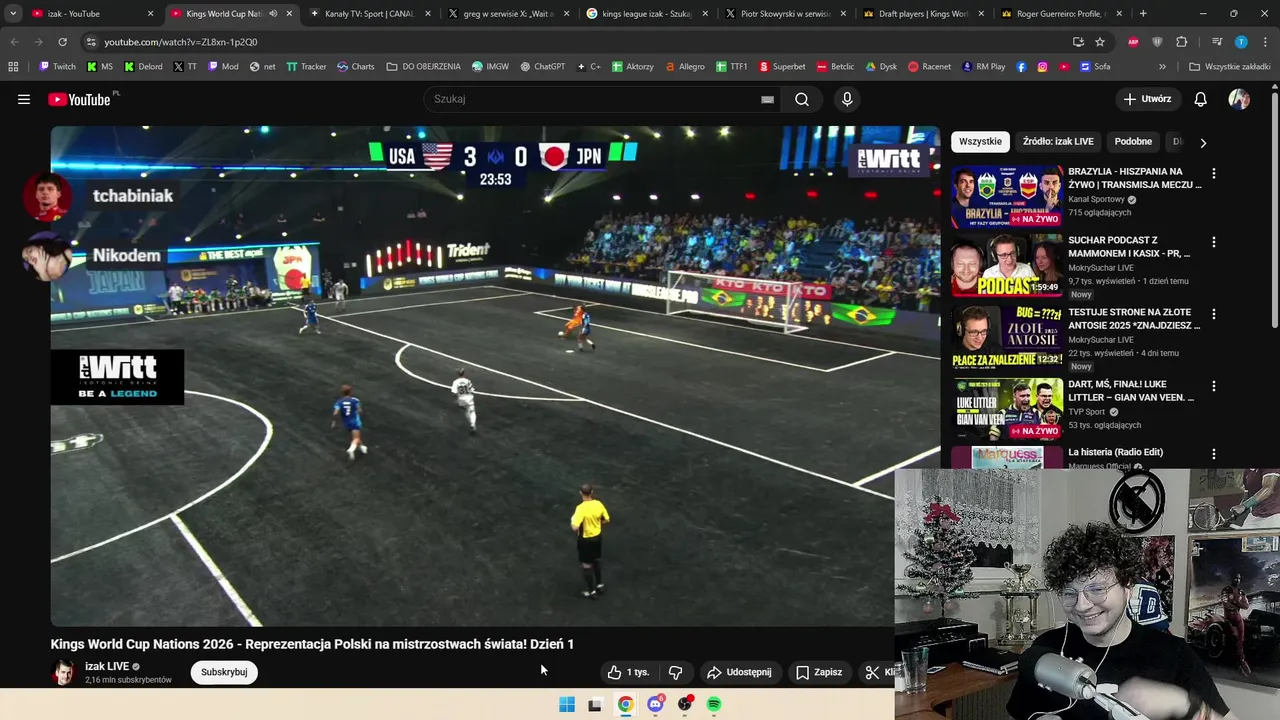Screen dimensions: 1280x720
Task: Open the DO OBEJRZENIA bookmarks folder
Action: 423,67
